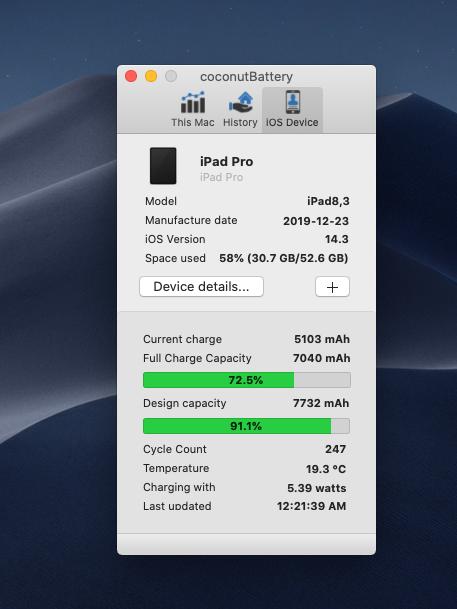Click the plus button beside Device details
This screenshot has height=609, width=457.
coord(332,287)
